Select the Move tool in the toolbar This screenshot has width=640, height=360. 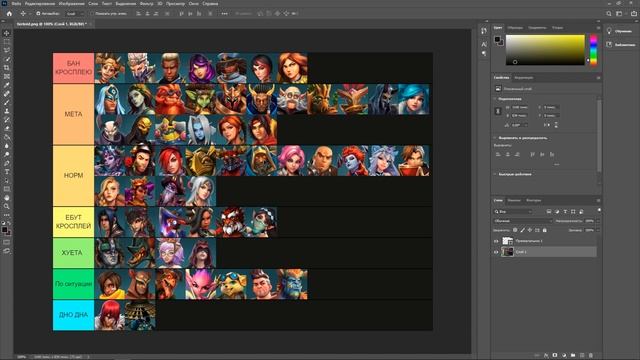click(7, 33)
